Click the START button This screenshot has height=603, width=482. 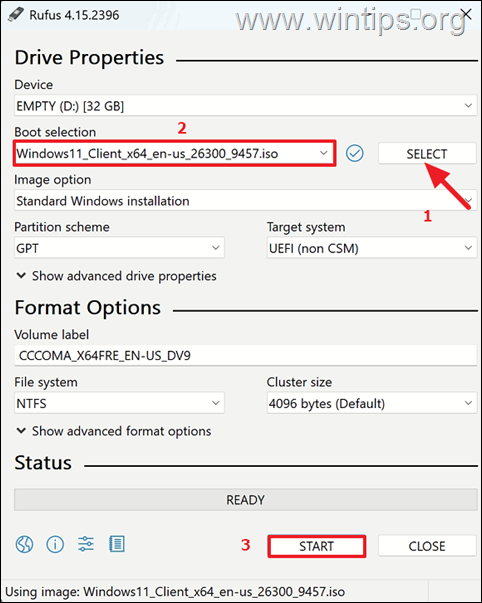pyautogui.click(x=317, y=546)
